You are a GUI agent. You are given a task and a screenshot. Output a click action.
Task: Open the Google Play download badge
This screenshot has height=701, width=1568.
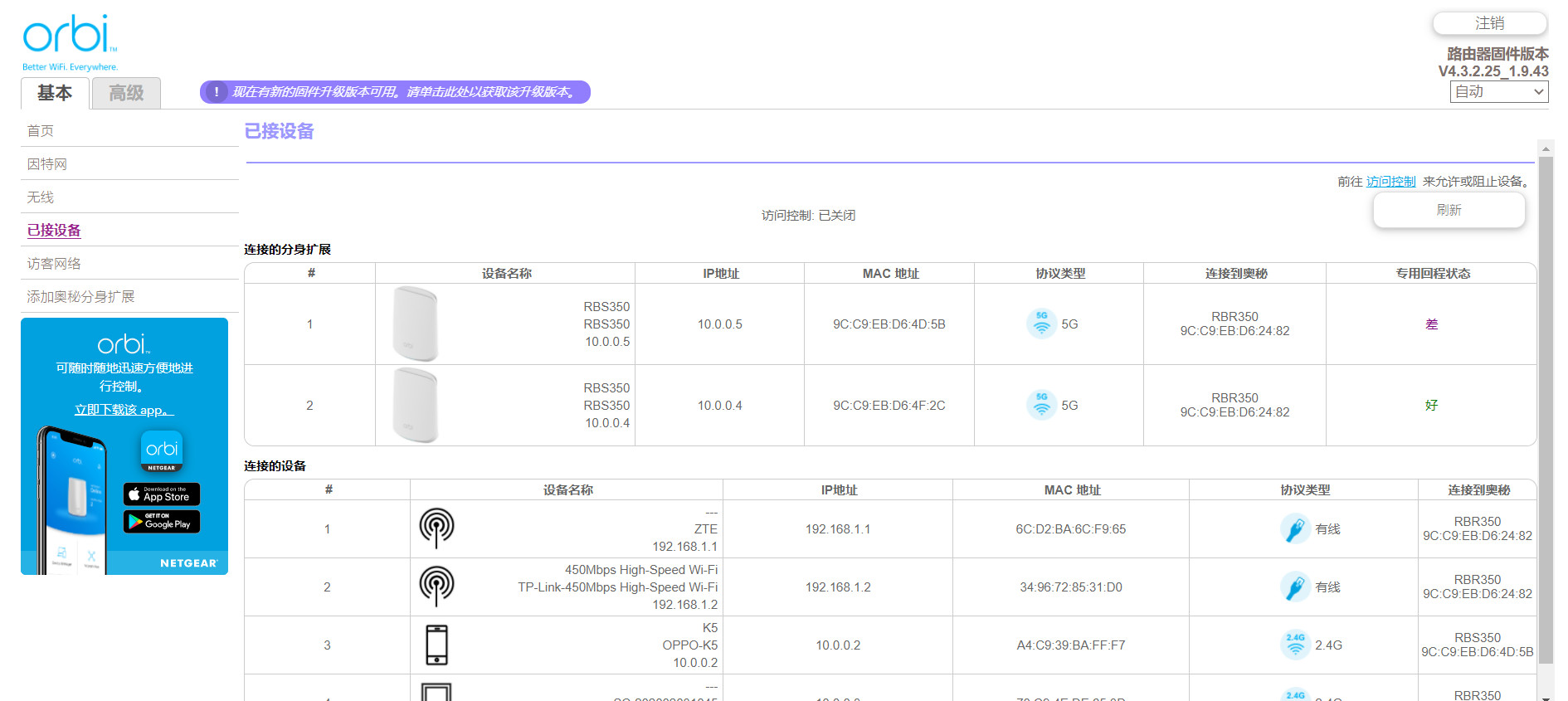162,521
